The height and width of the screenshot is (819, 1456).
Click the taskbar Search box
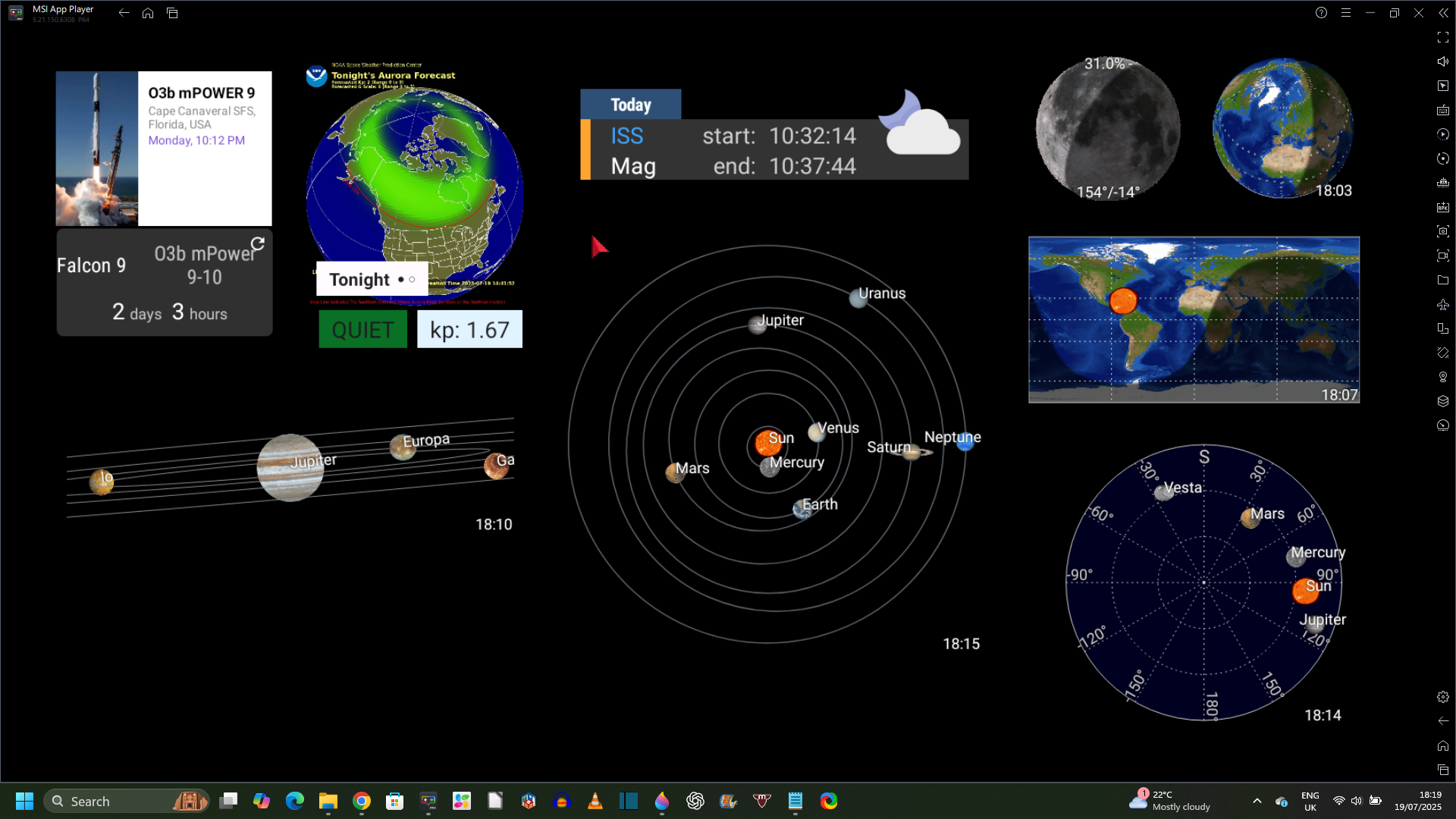(127, 801)
